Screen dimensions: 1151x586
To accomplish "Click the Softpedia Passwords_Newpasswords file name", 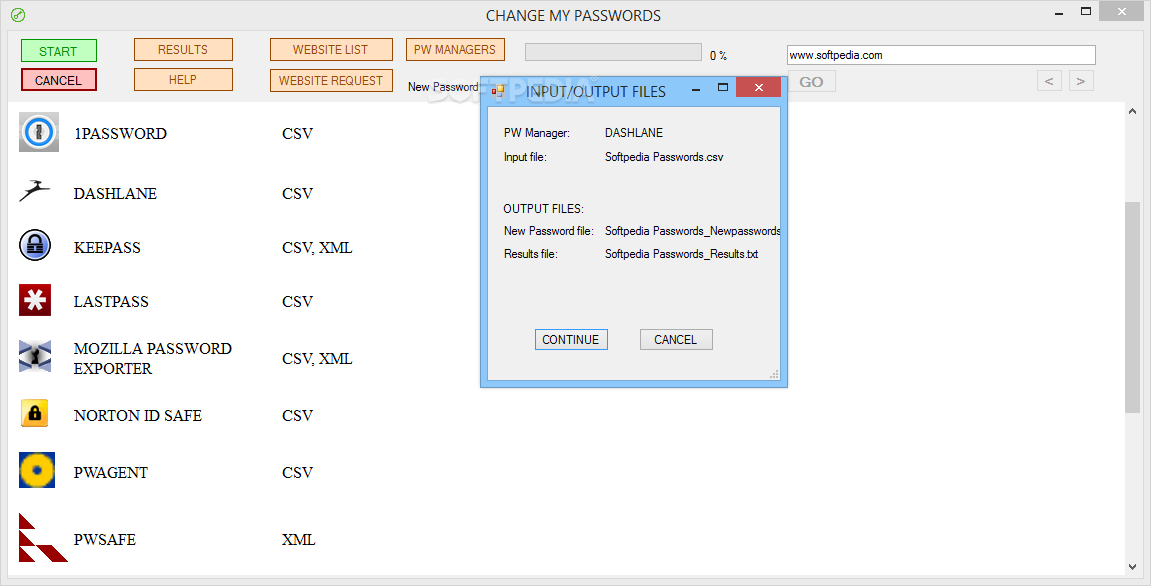I will coord(692,231).
